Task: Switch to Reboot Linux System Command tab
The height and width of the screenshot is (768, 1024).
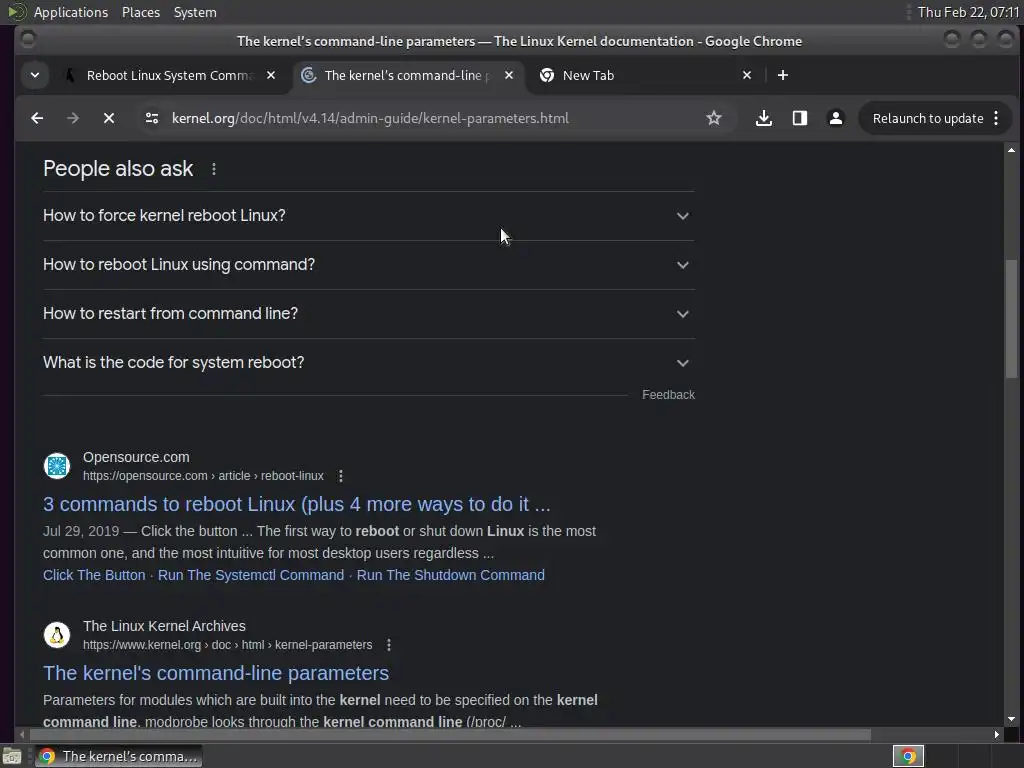Action: (168, 75)
